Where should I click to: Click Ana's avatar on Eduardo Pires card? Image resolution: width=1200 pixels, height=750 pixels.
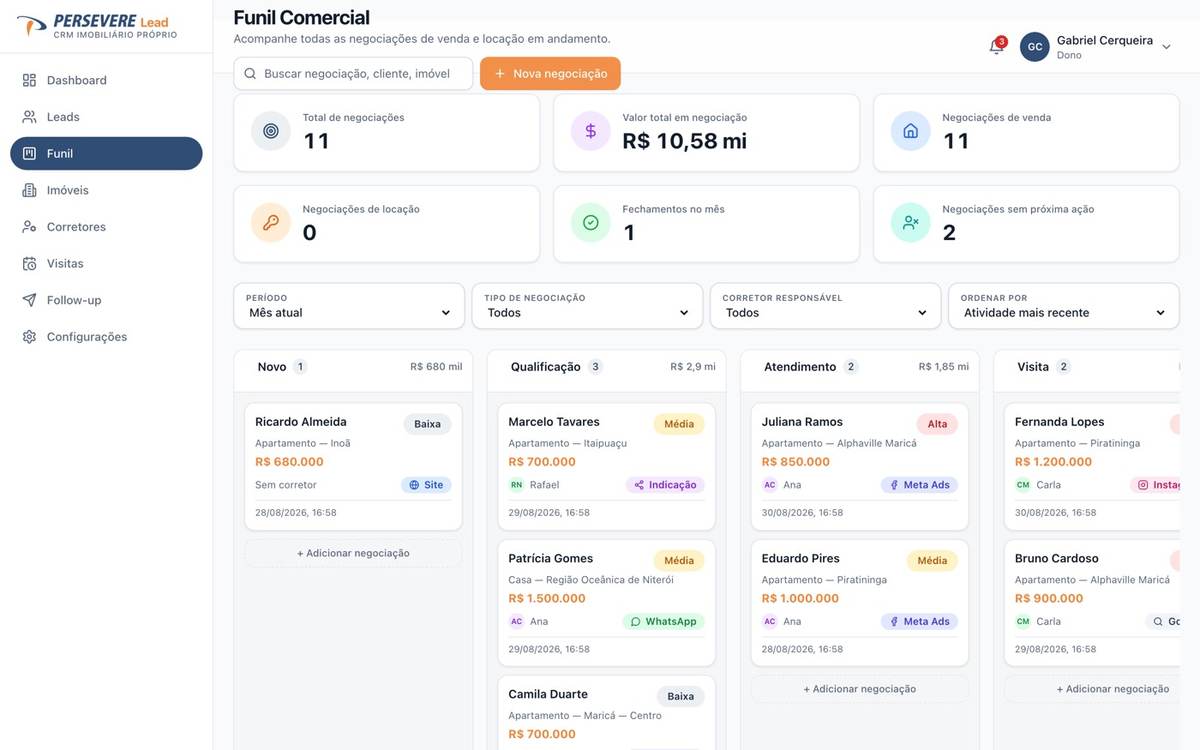[770, 621]
